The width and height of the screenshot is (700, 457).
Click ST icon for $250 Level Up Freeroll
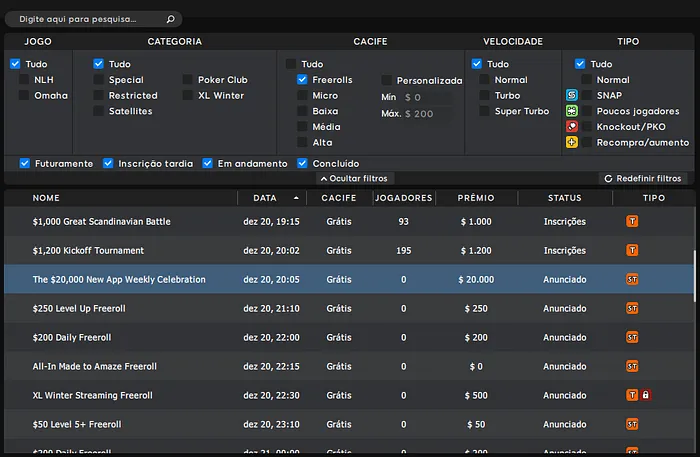click(x=632, y=308)
